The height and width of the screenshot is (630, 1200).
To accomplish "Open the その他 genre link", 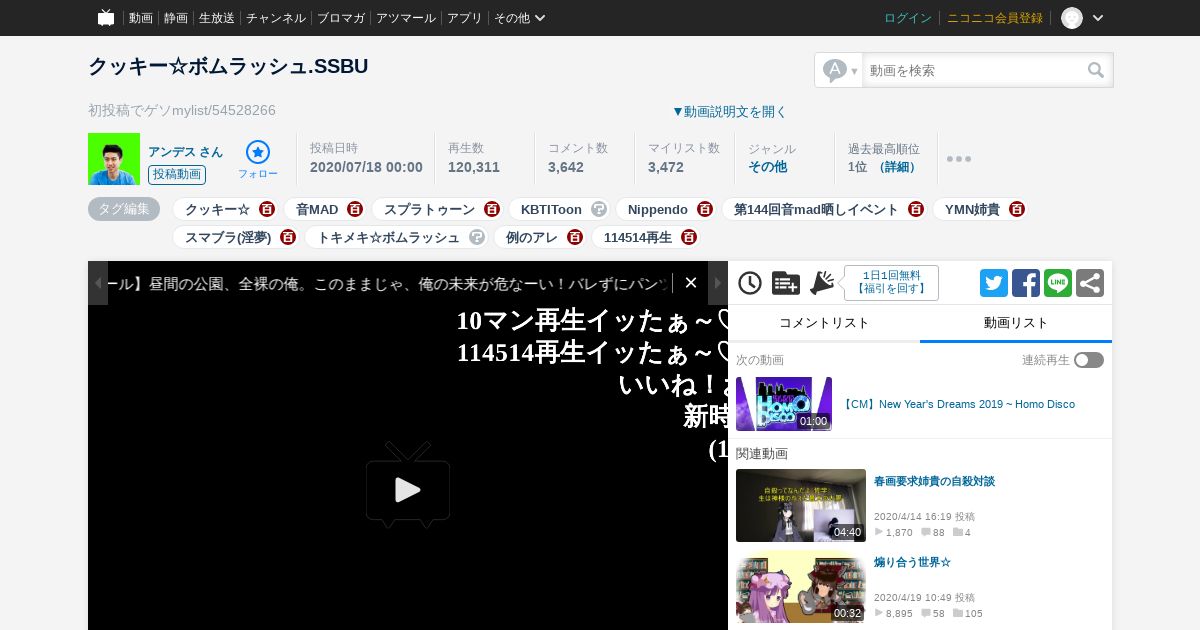I will coord(768,167).
